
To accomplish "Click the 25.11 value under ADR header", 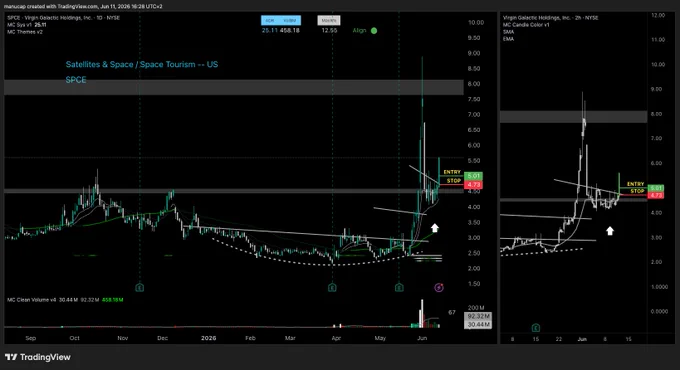I will pos(269,30).
